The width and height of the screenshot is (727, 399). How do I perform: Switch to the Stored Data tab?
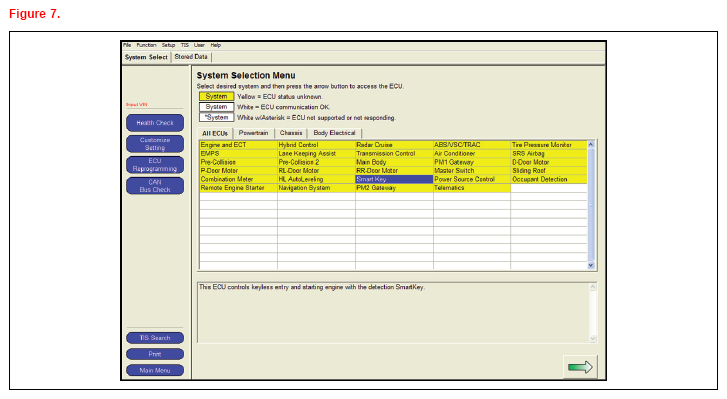[x=191, y=57]
